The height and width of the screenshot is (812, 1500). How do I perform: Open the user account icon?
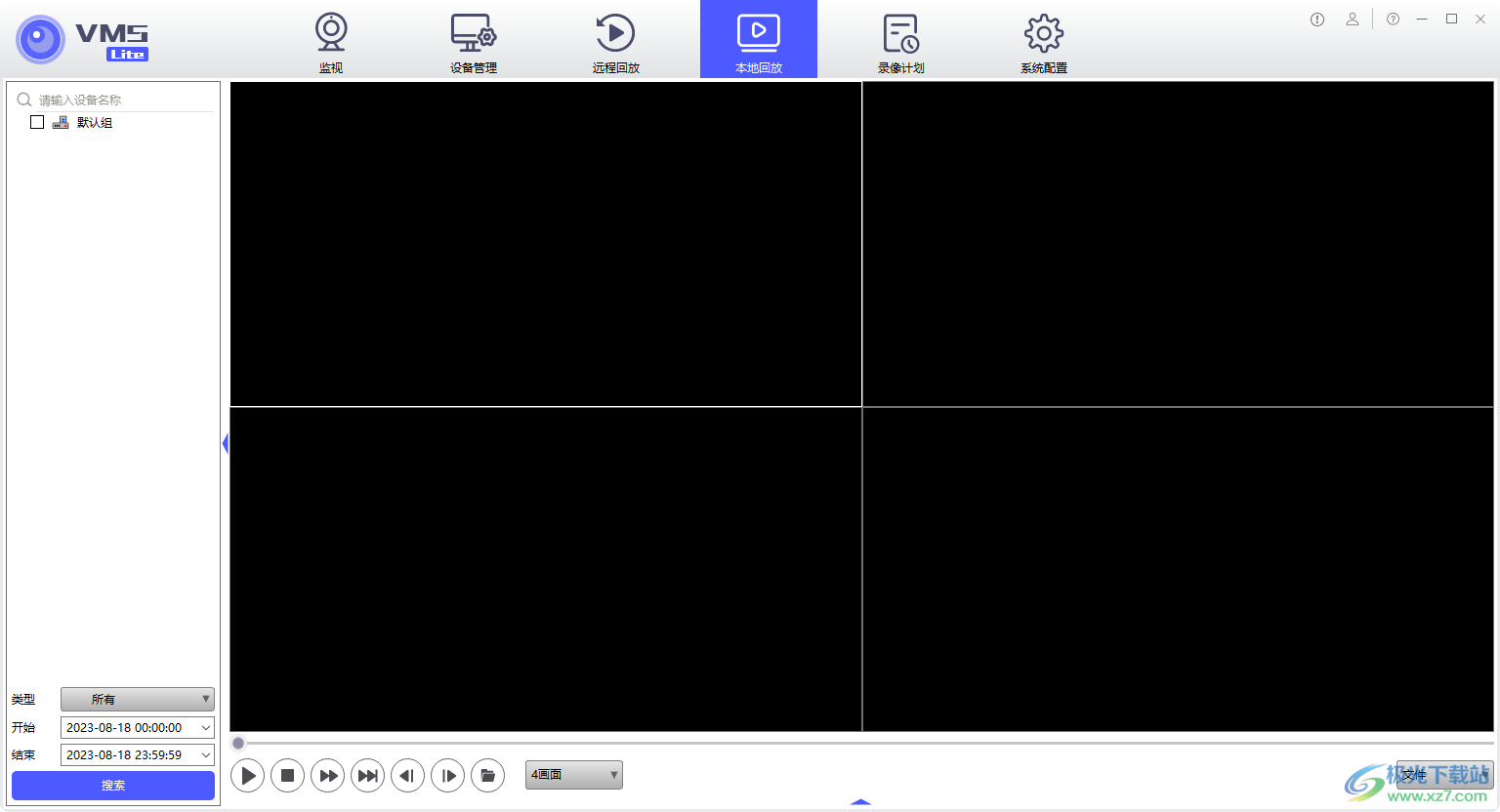coord(1352,20)
